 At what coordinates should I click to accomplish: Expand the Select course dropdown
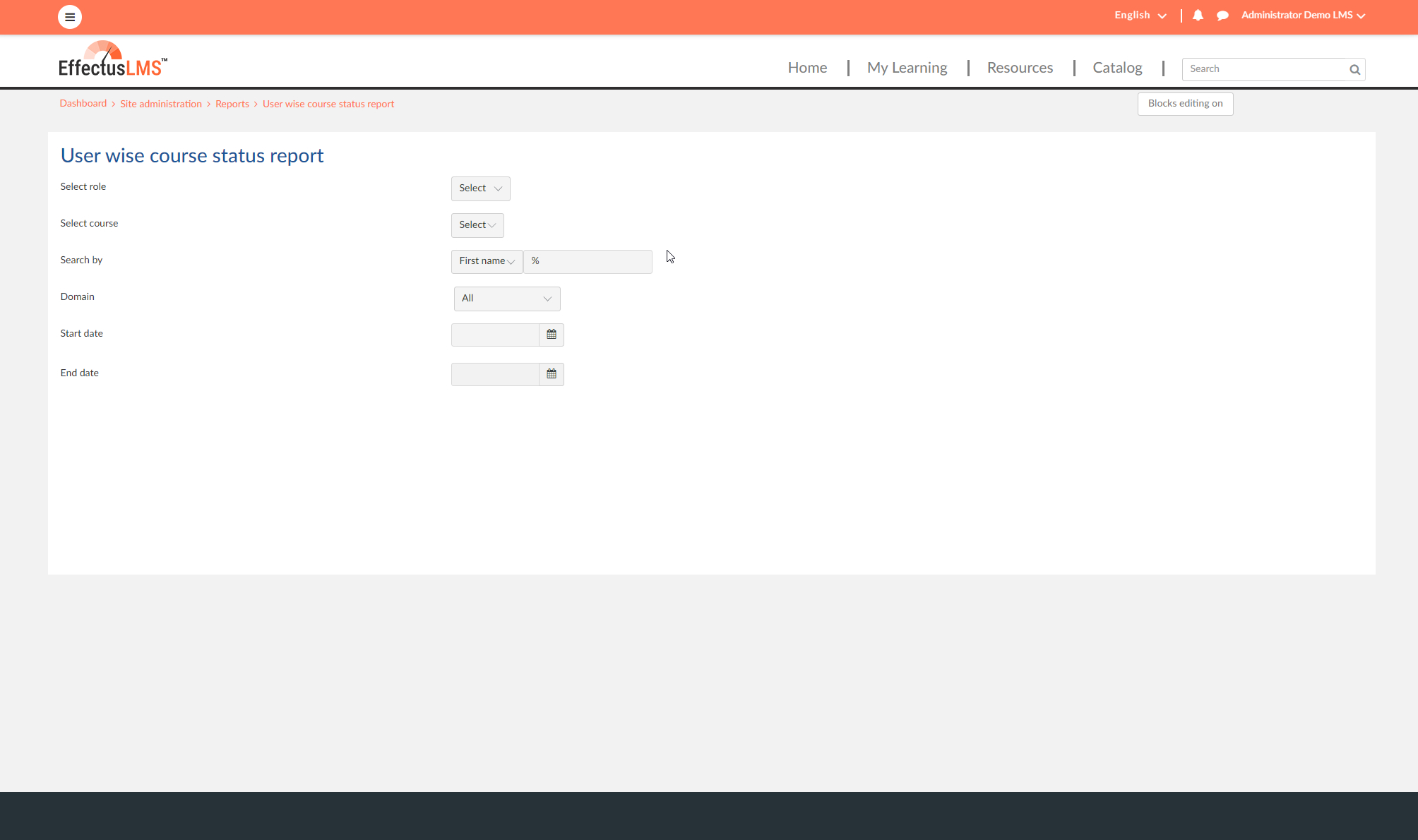coord(477,225)
